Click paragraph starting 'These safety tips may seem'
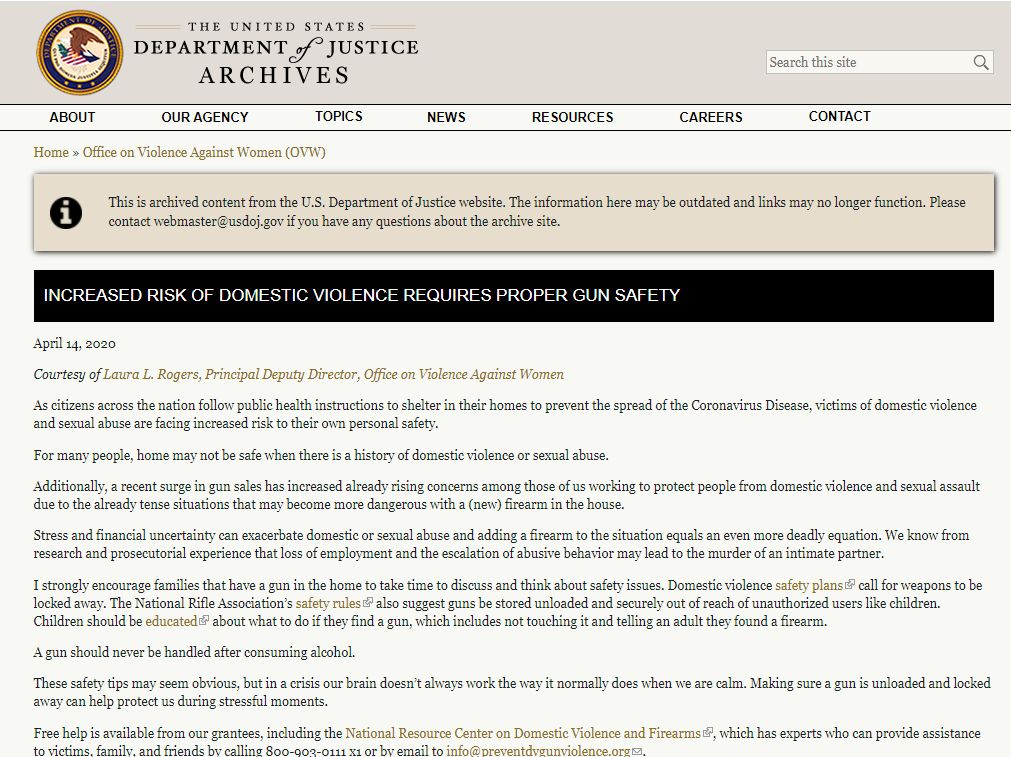This screenshot has height=757, width=1011. [512, 692]
